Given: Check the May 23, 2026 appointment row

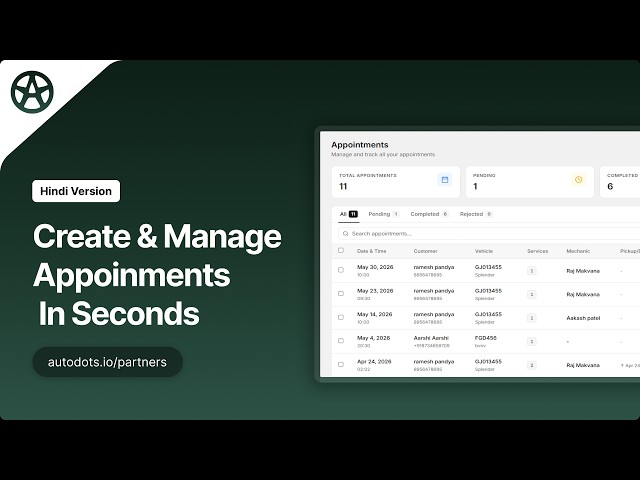Looking at the screenshot, I should (x=341, y=293).
